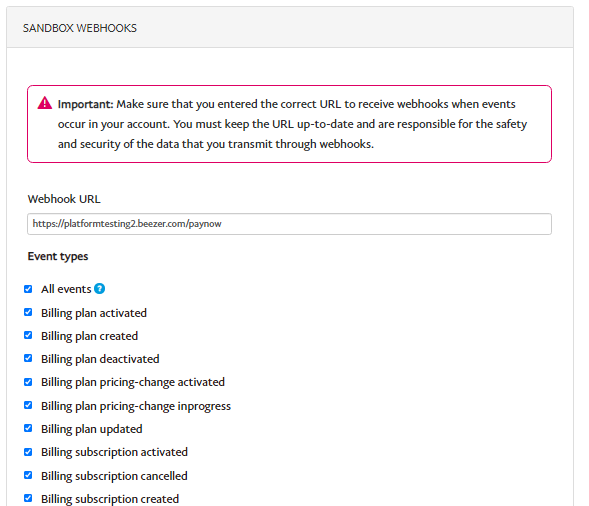Click the Important warning message text
The width and height of the screenshot is (589, 506).
(292, 124)
